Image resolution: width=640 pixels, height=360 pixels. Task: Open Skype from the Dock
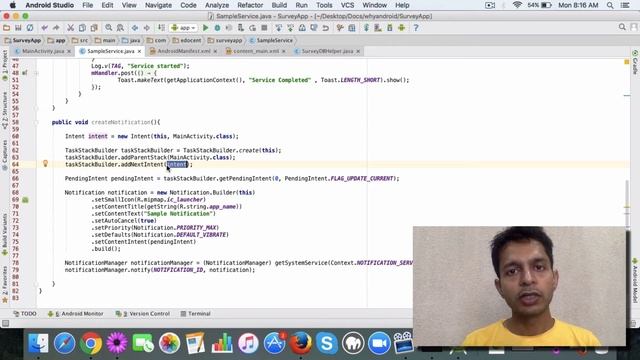[327, 343]
